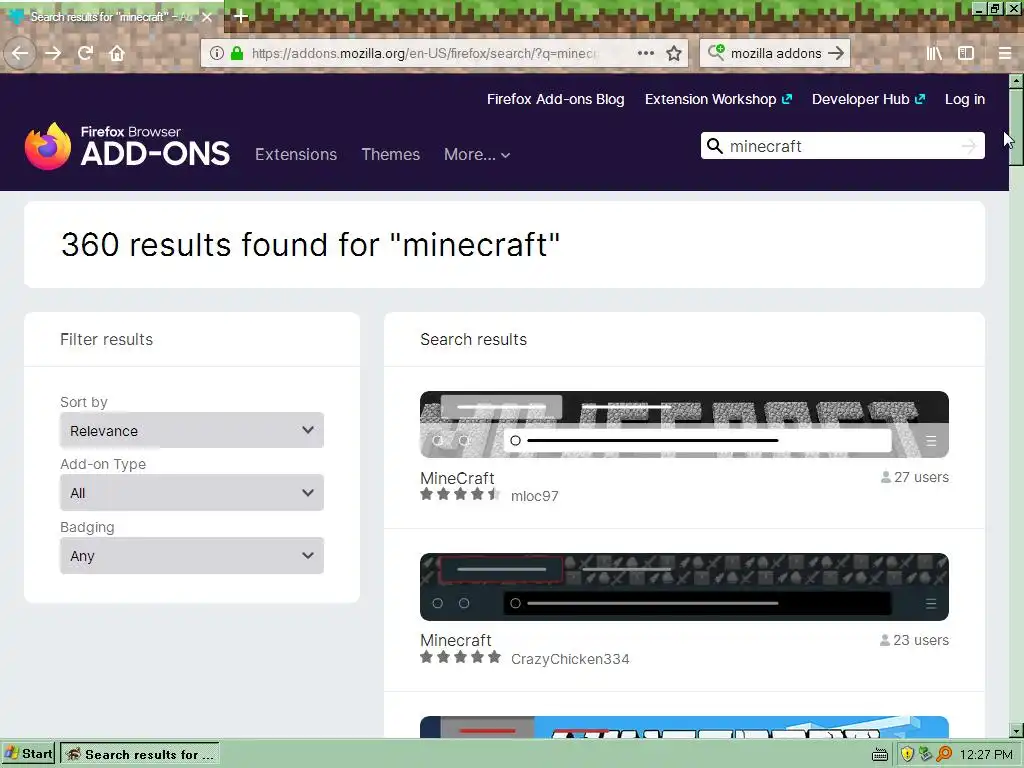Click the "23 users" count
Screen dimensions: 1024x768
pos(914,640)
